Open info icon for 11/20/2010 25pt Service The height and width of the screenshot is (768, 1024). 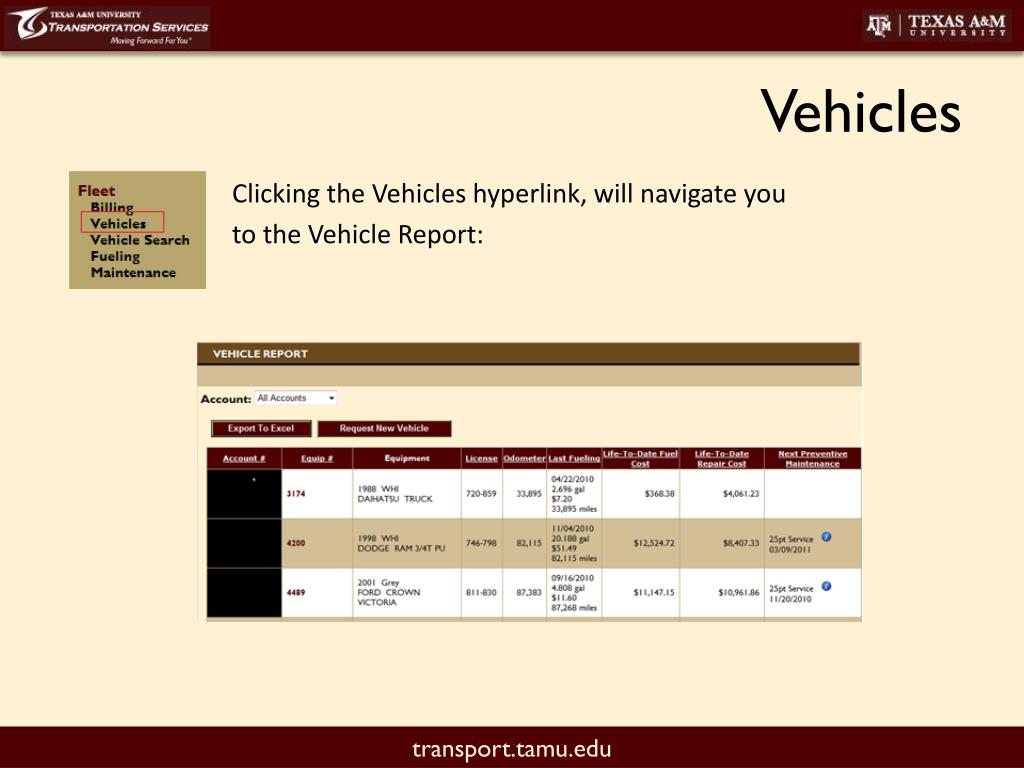point(826,586)
